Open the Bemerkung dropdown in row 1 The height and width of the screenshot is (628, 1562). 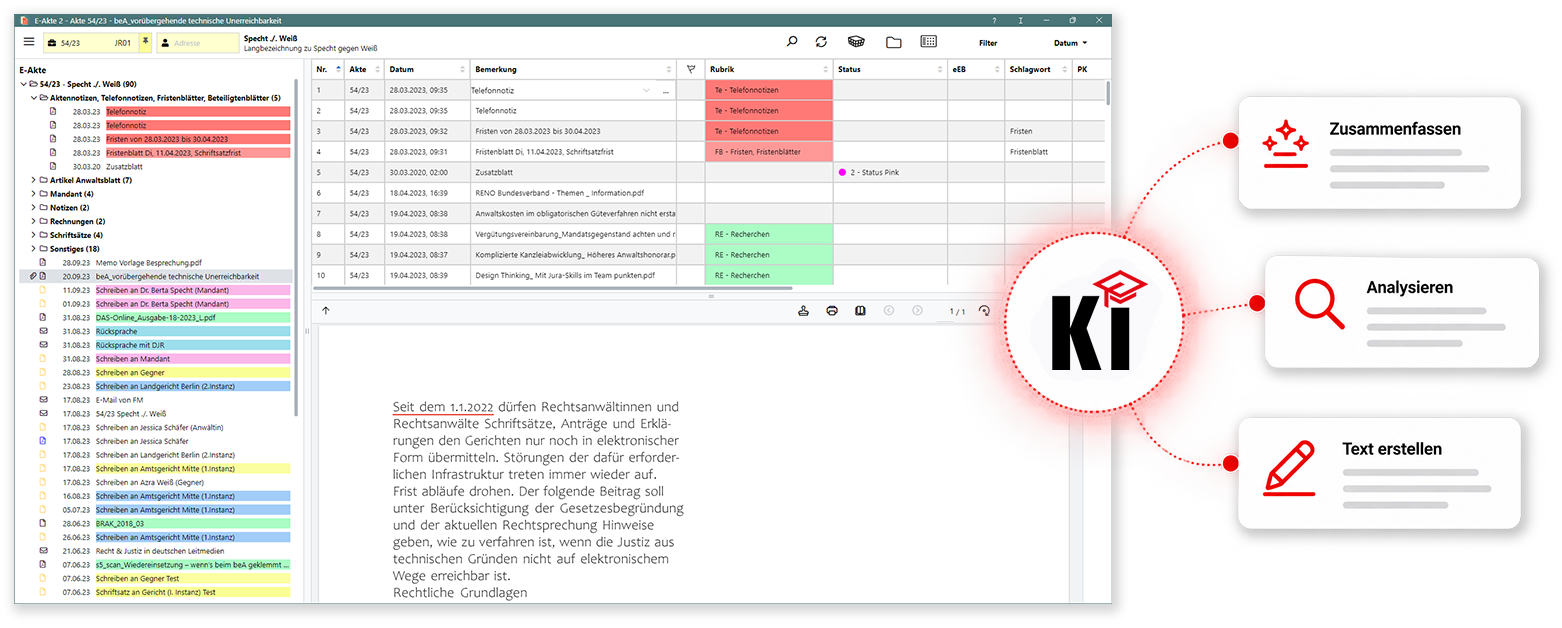646,90
